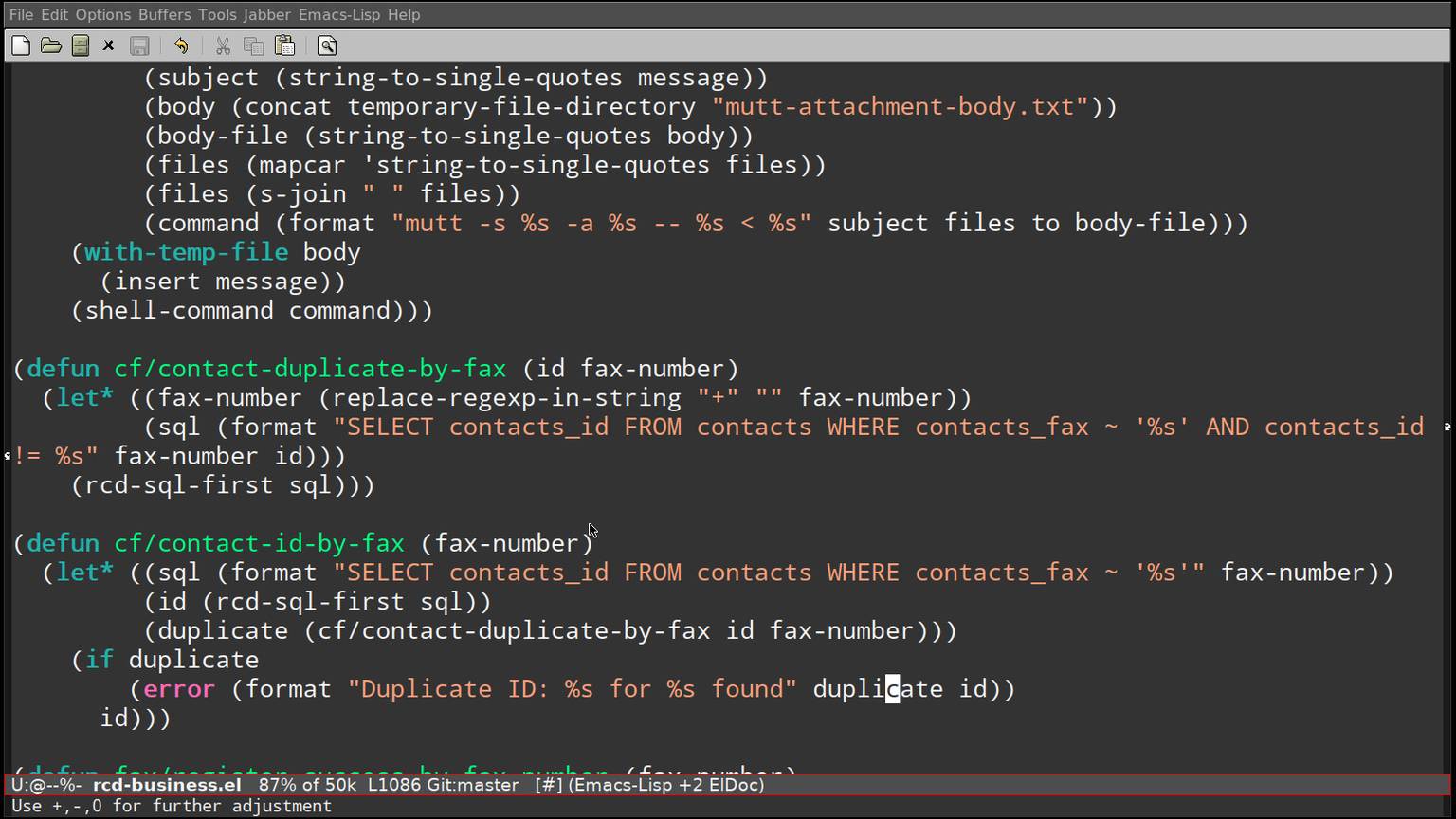Paste from the clipboard icon
This screenshot has height=819, width=1456.
click(284, 45)
